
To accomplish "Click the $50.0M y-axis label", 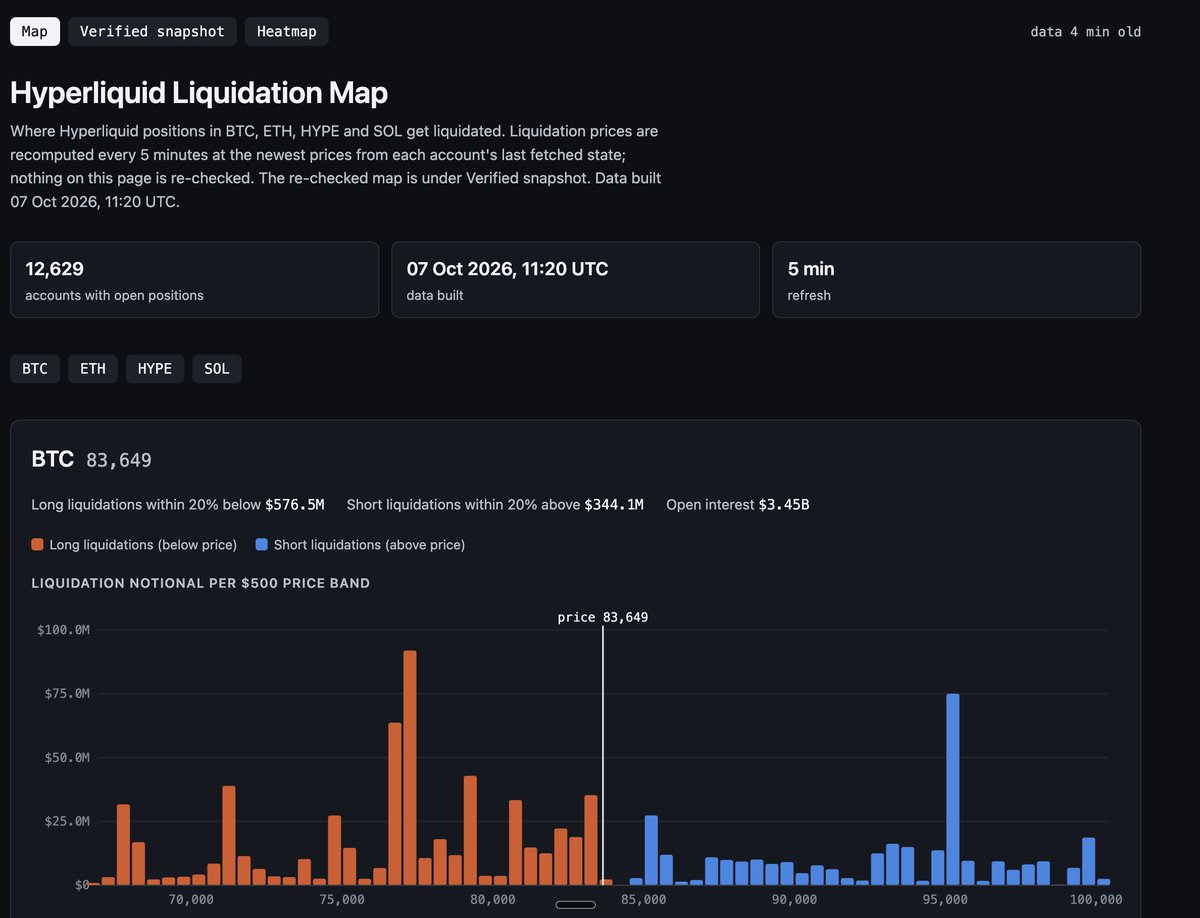I will click(68, 758).
